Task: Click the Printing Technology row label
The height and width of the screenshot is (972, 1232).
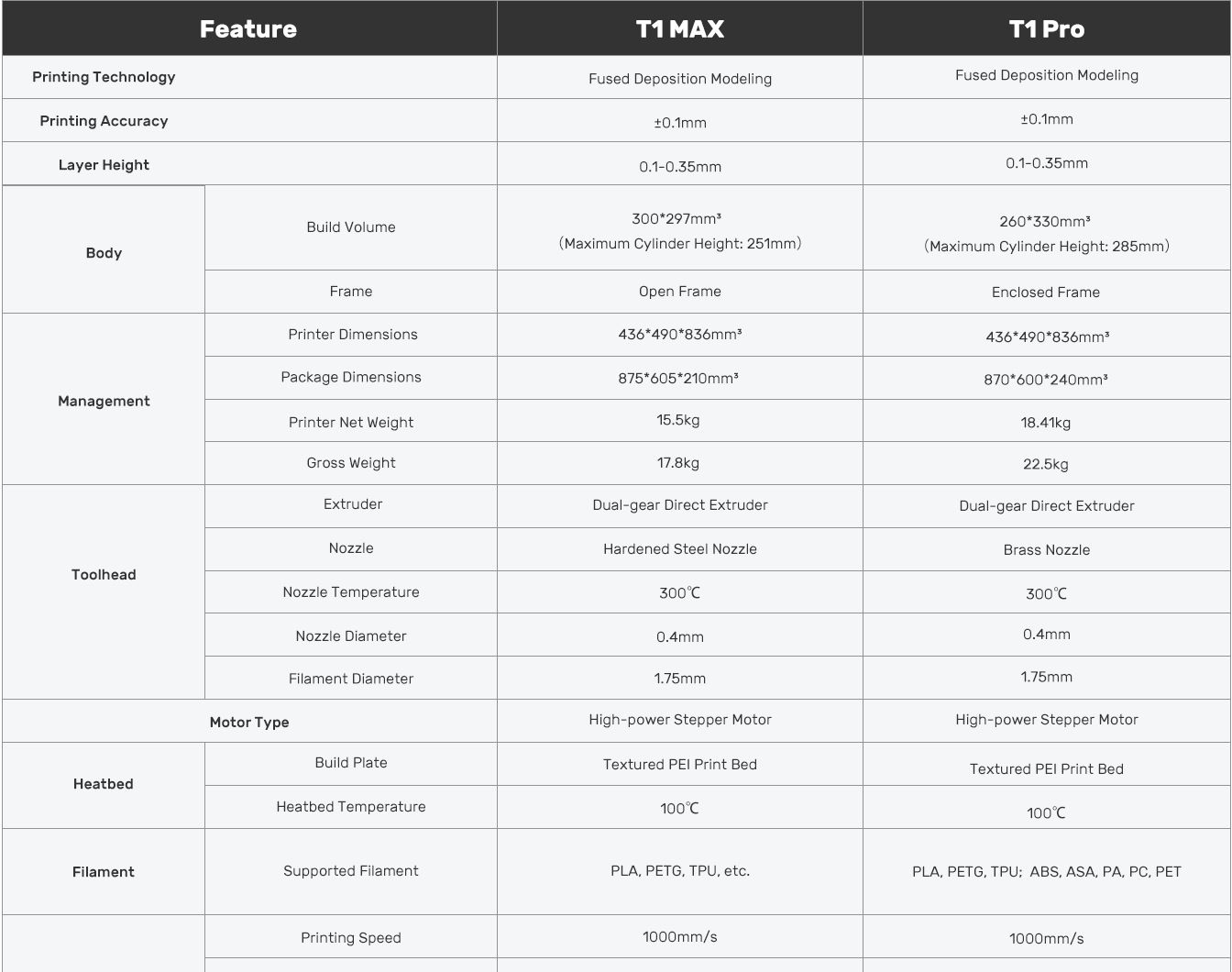Action: pos(104,77)
